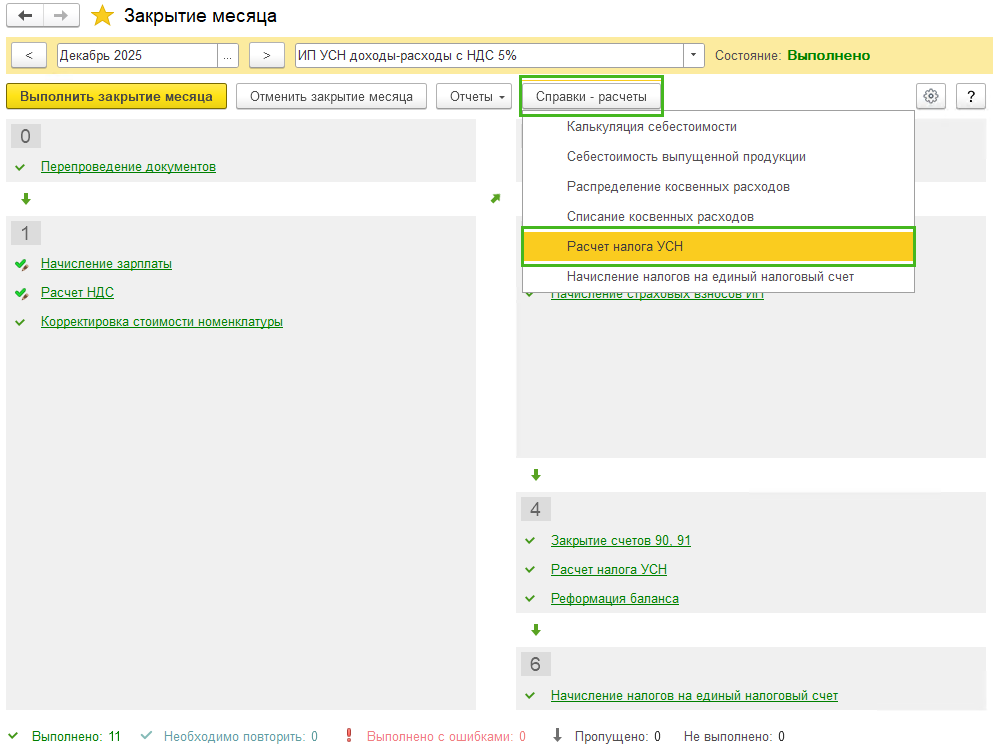The width and height of the screenshot is (993, 749).
Task: Click edited check icon beside Начисление зарплаты
Action: click(22, 264)
